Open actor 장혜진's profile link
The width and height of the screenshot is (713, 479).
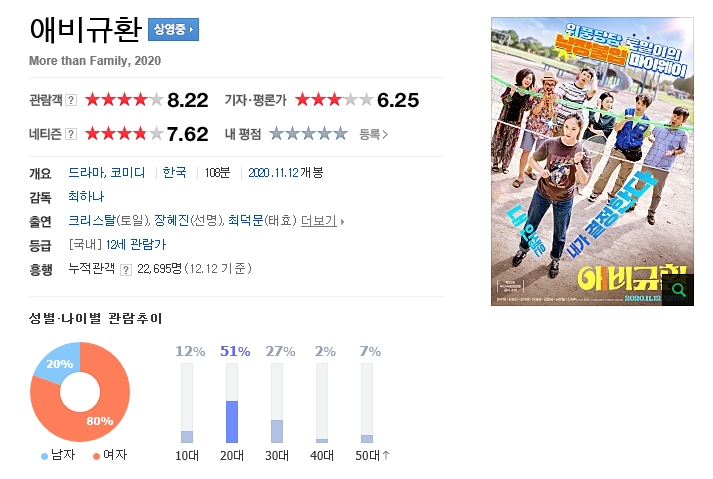click(x=171, y=221)
